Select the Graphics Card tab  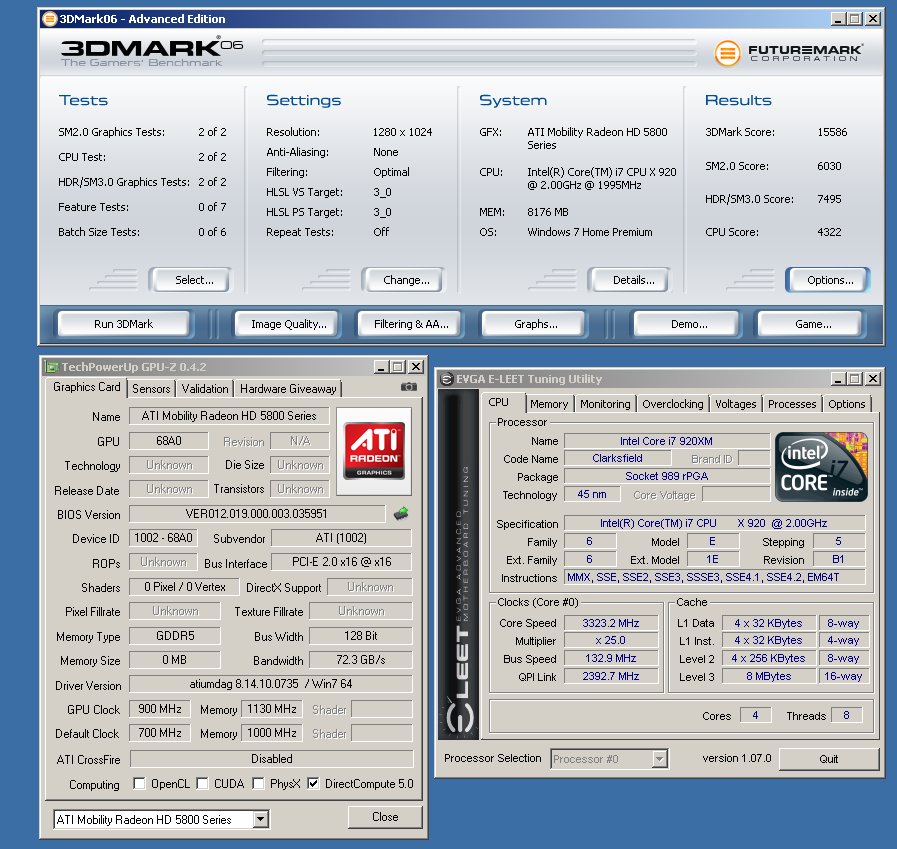86,387
